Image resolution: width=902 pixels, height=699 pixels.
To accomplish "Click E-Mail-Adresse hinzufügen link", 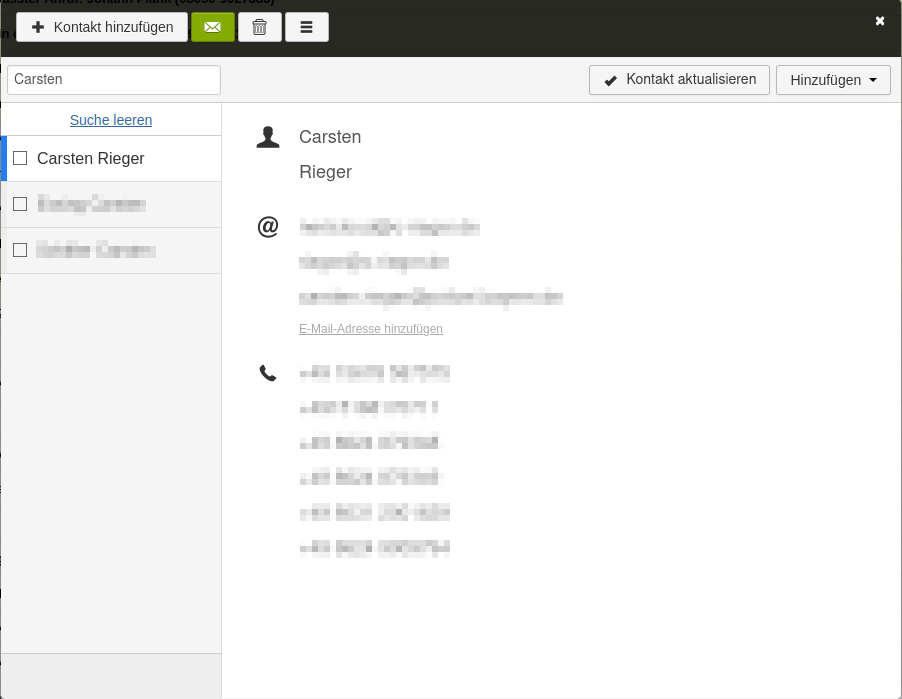I will click(x=371, y=329).
